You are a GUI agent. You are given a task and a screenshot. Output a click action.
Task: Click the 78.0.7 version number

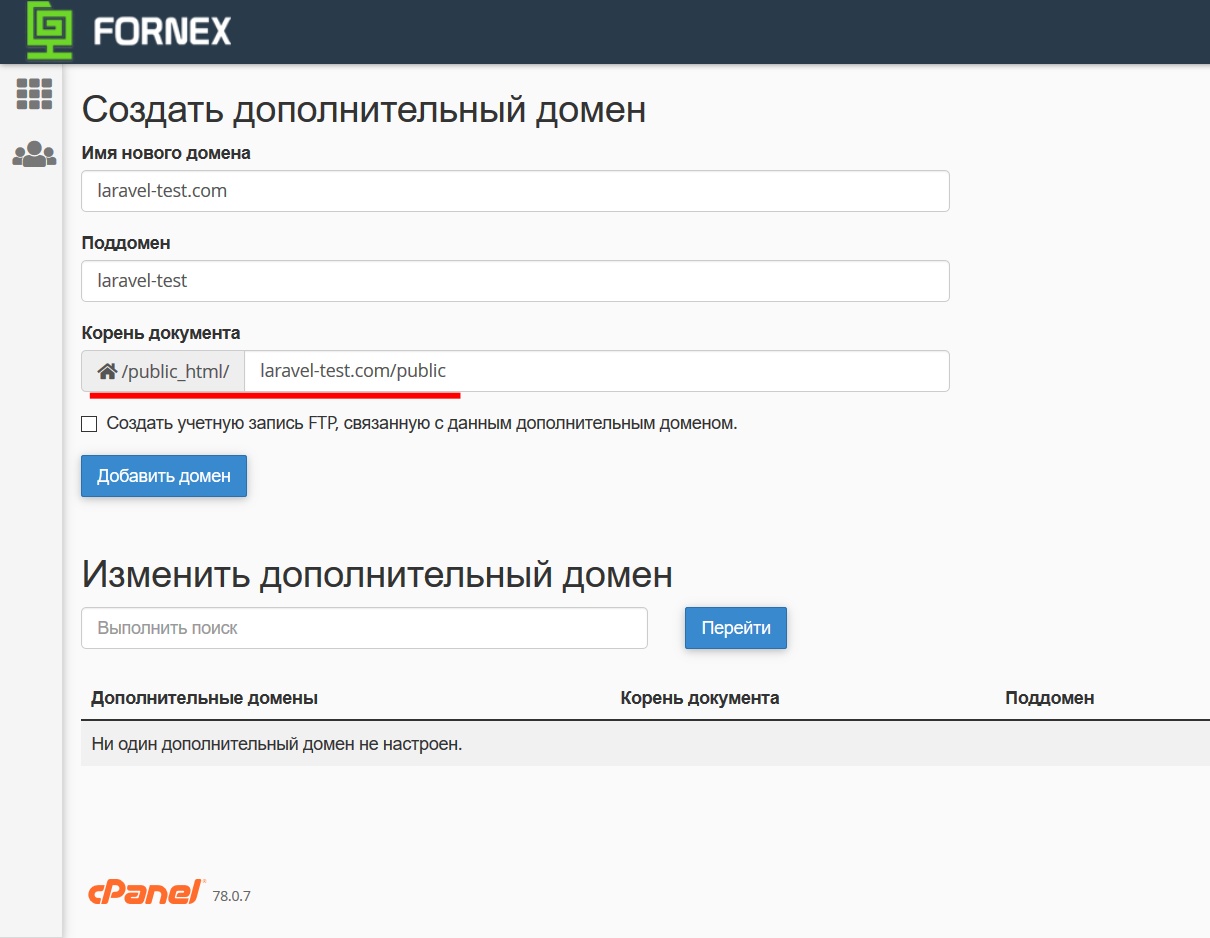point(232,896)
